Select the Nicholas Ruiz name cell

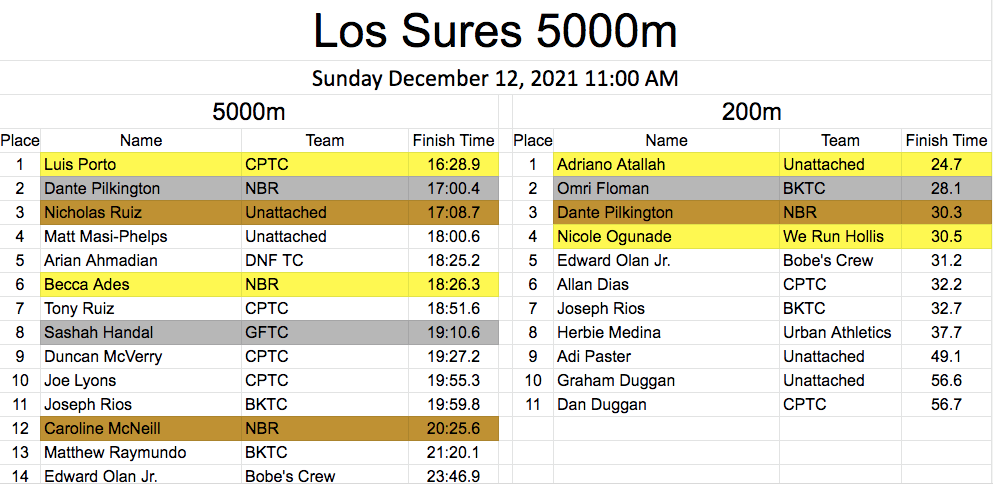pos(140,212)
